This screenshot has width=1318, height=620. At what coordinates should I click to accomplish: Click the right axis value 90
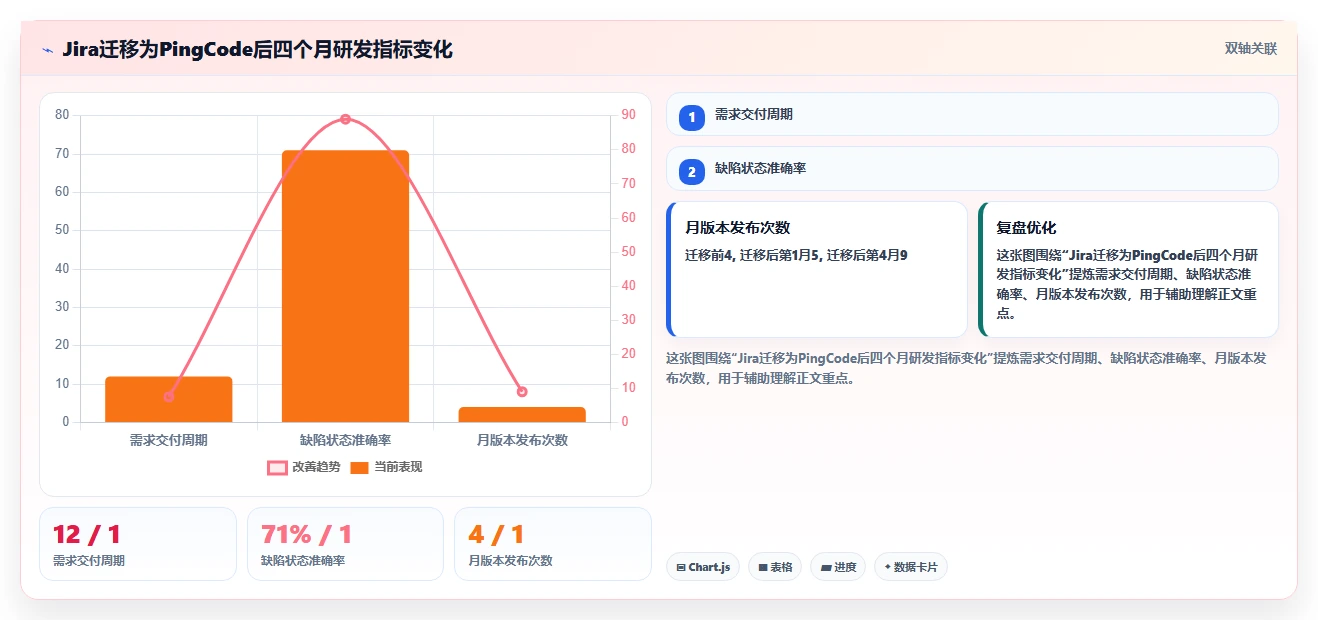pyautogui.click(x=628, y=115)
